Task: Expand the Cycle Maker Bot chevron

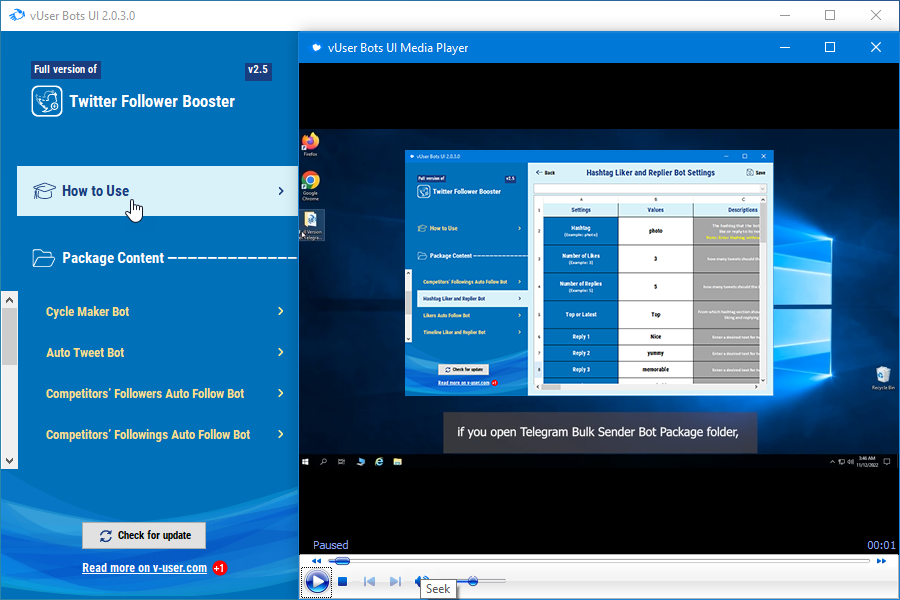Action: pos(281,311)
